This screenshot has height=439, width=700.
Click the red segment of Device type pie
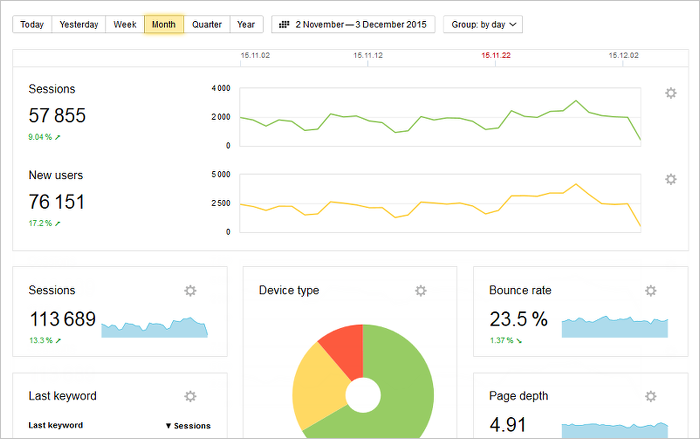click(x=344, y=350)
